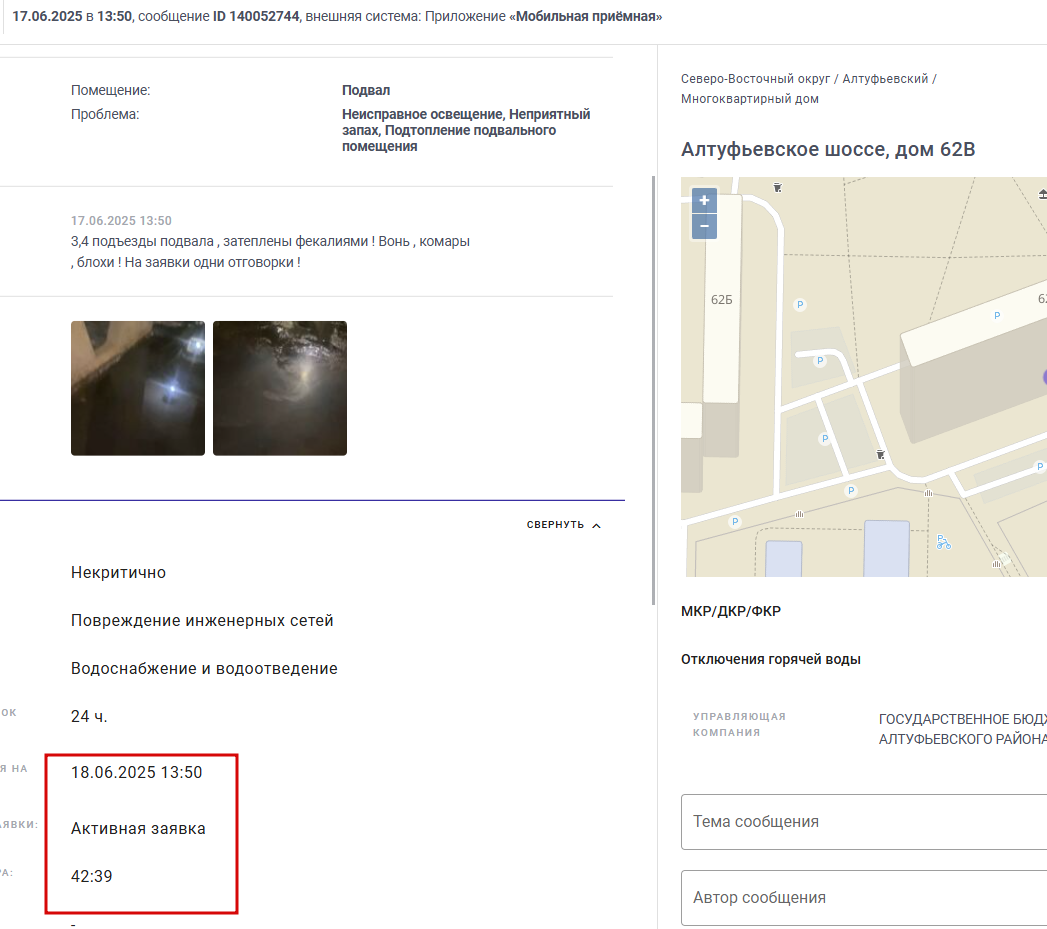The width and height of the screenshot is (1047, 929).
Task: Click building 62Б on the map
Action: click(x=721, y=300)
